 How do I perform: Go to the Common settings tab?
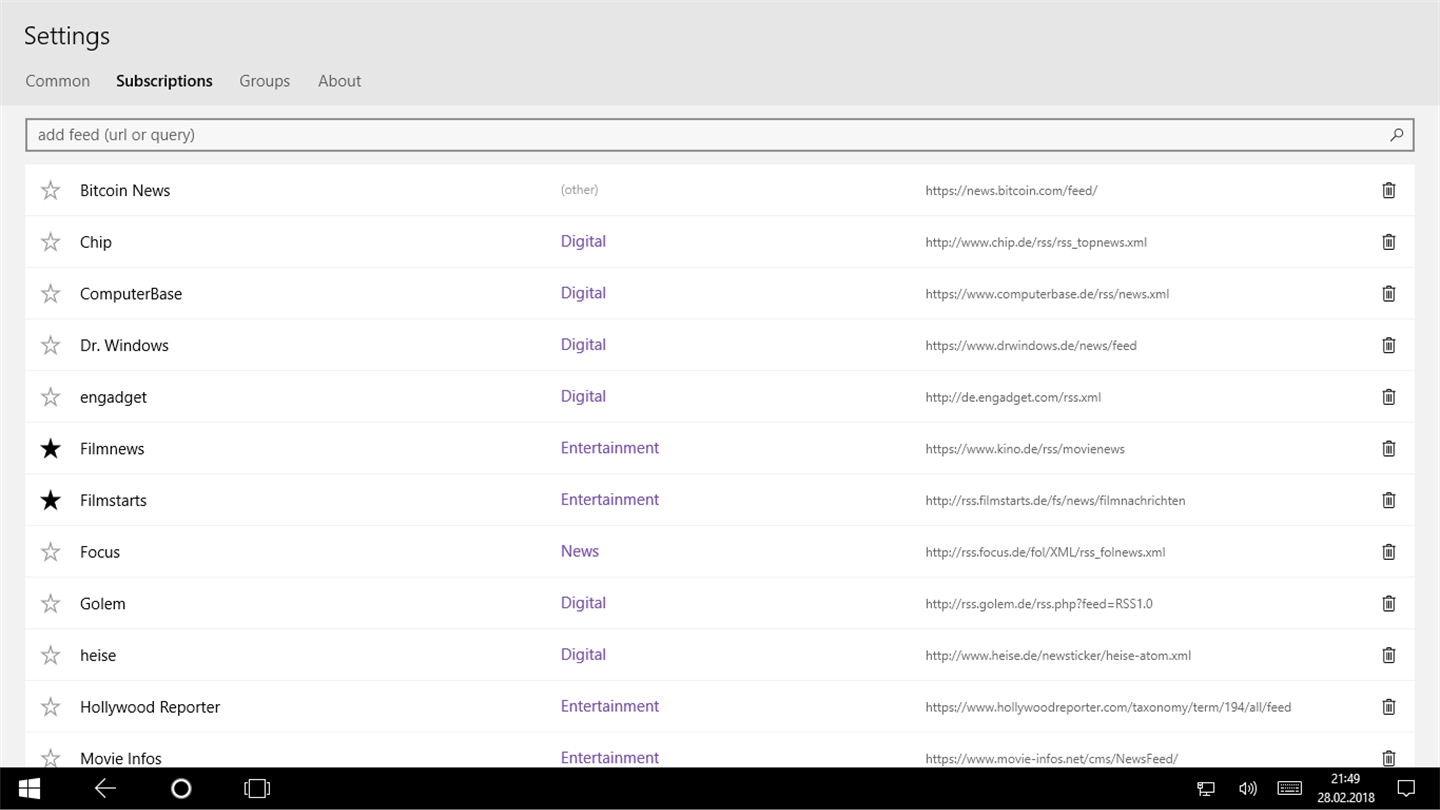click(x=57, y=81)
